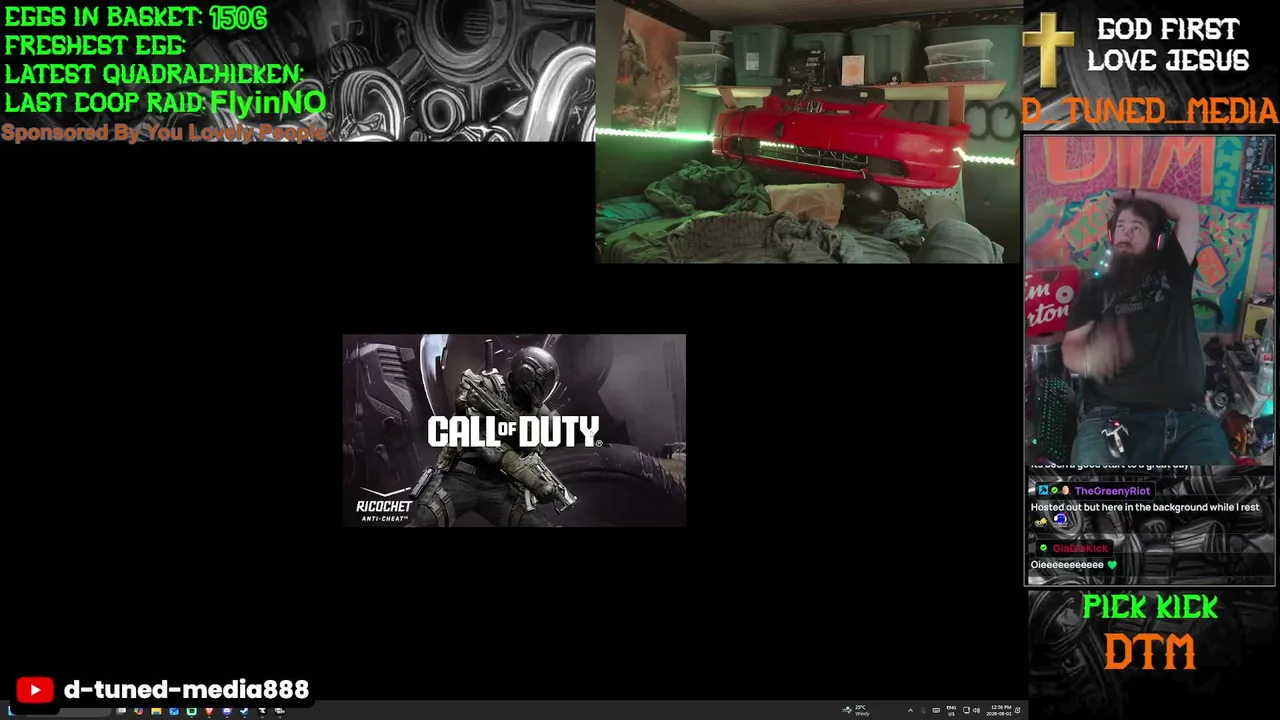Open the taskbar clock showing 12:36 PM

click(1000, 711)
